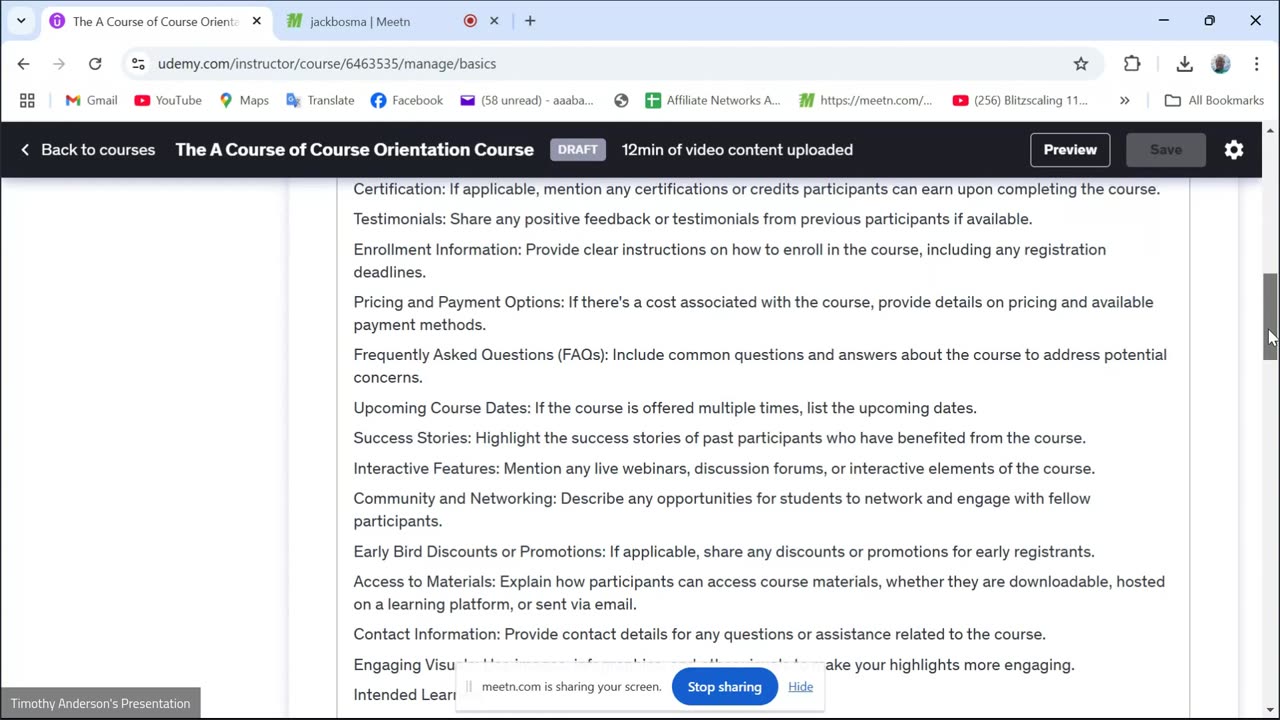Click the Success Stories line
1280x720 pixels.
719,438
